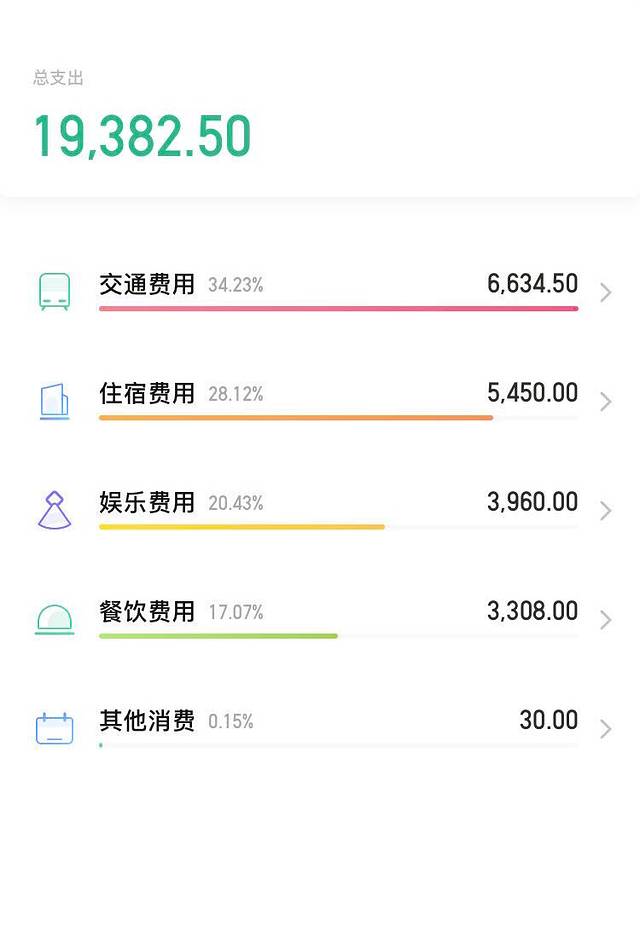Click the green dining cloche icon
The width and height of the screenshot is (640, 932).
(x=54, y=620)
